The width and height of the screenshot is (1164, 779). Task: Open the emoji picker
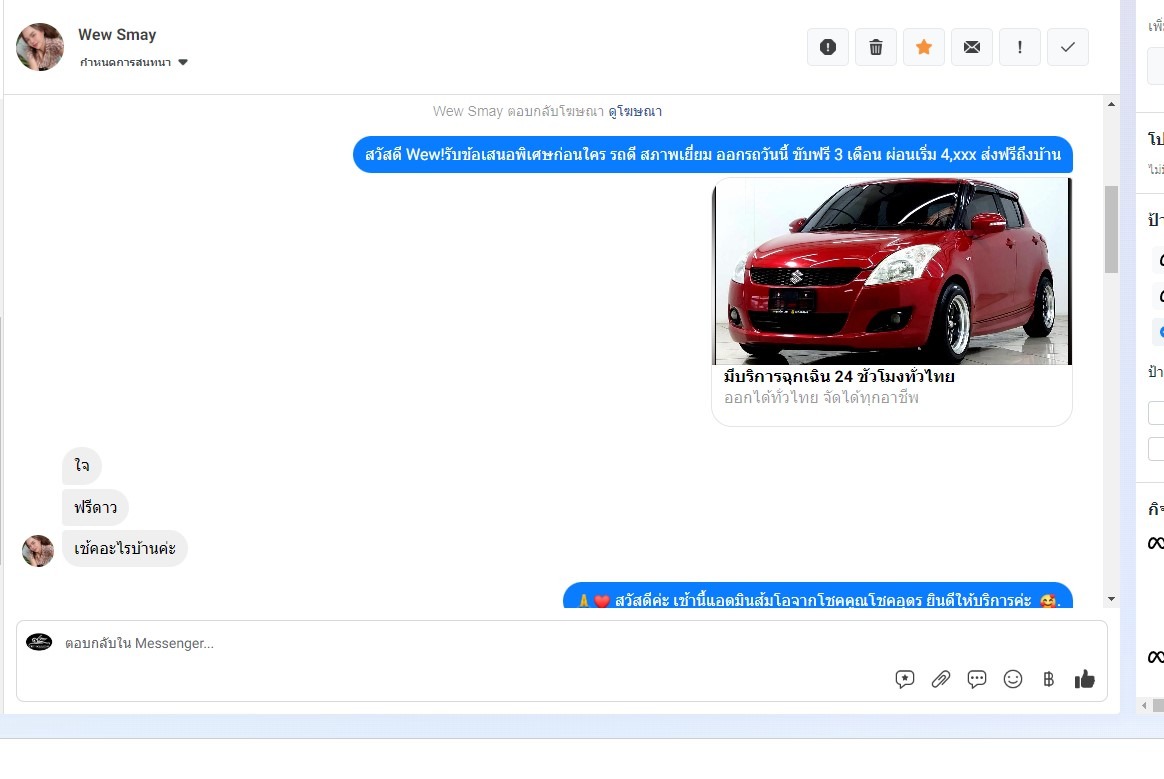point(1013,679)
